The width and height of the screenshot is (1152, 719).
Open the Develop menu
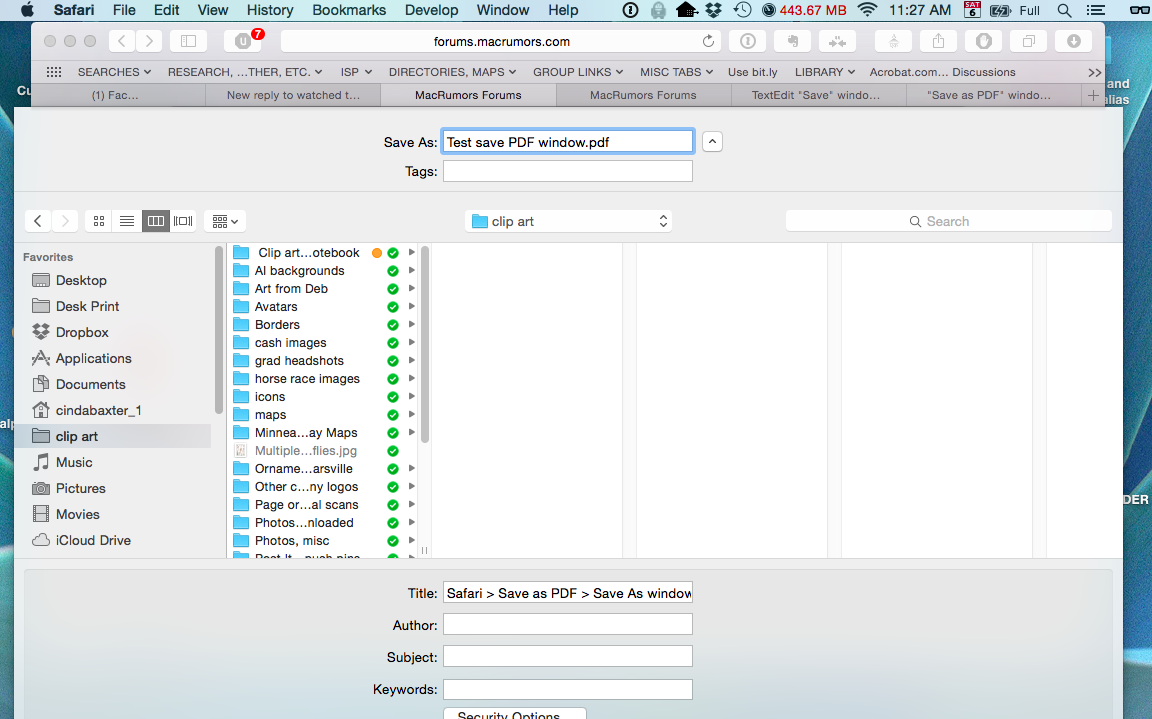[x=431, y=10]
